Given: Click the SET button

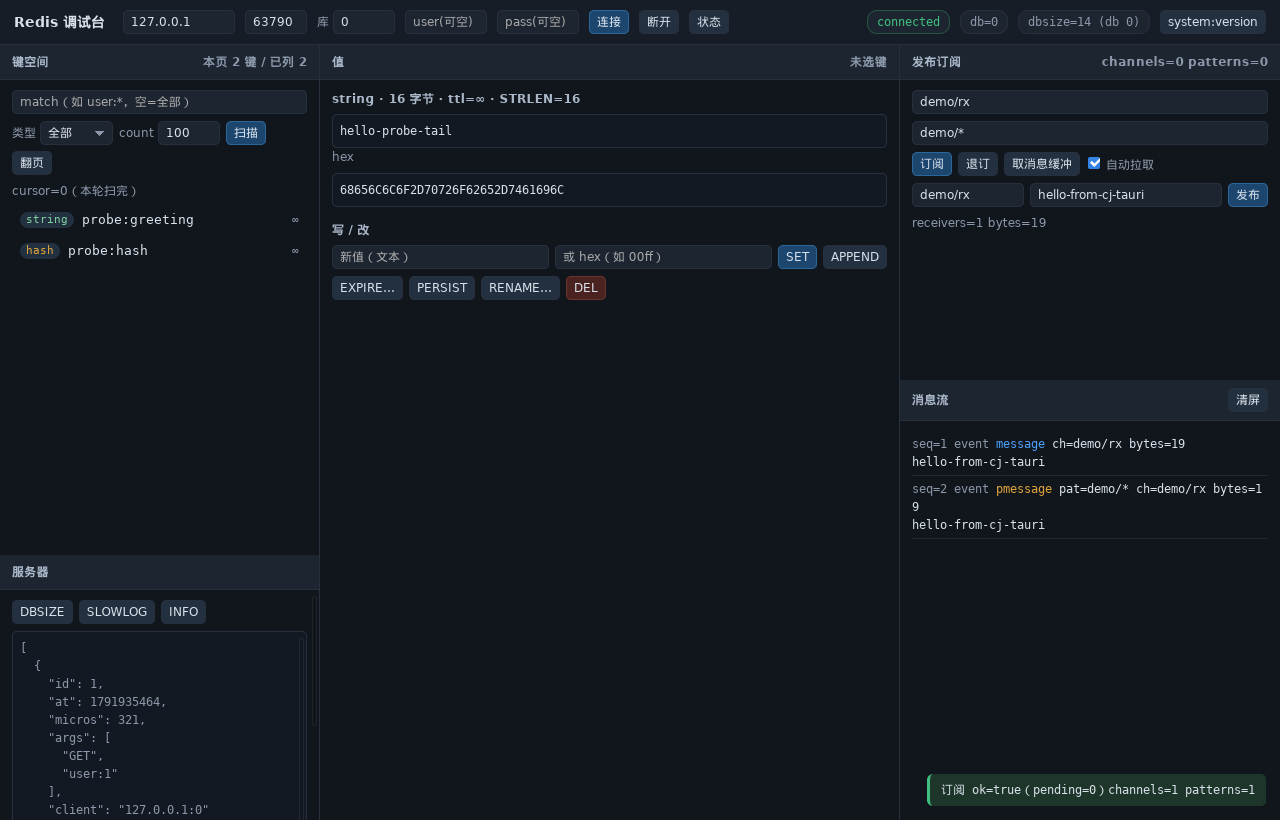Looking at the screenshot, I should coord(797,257).
